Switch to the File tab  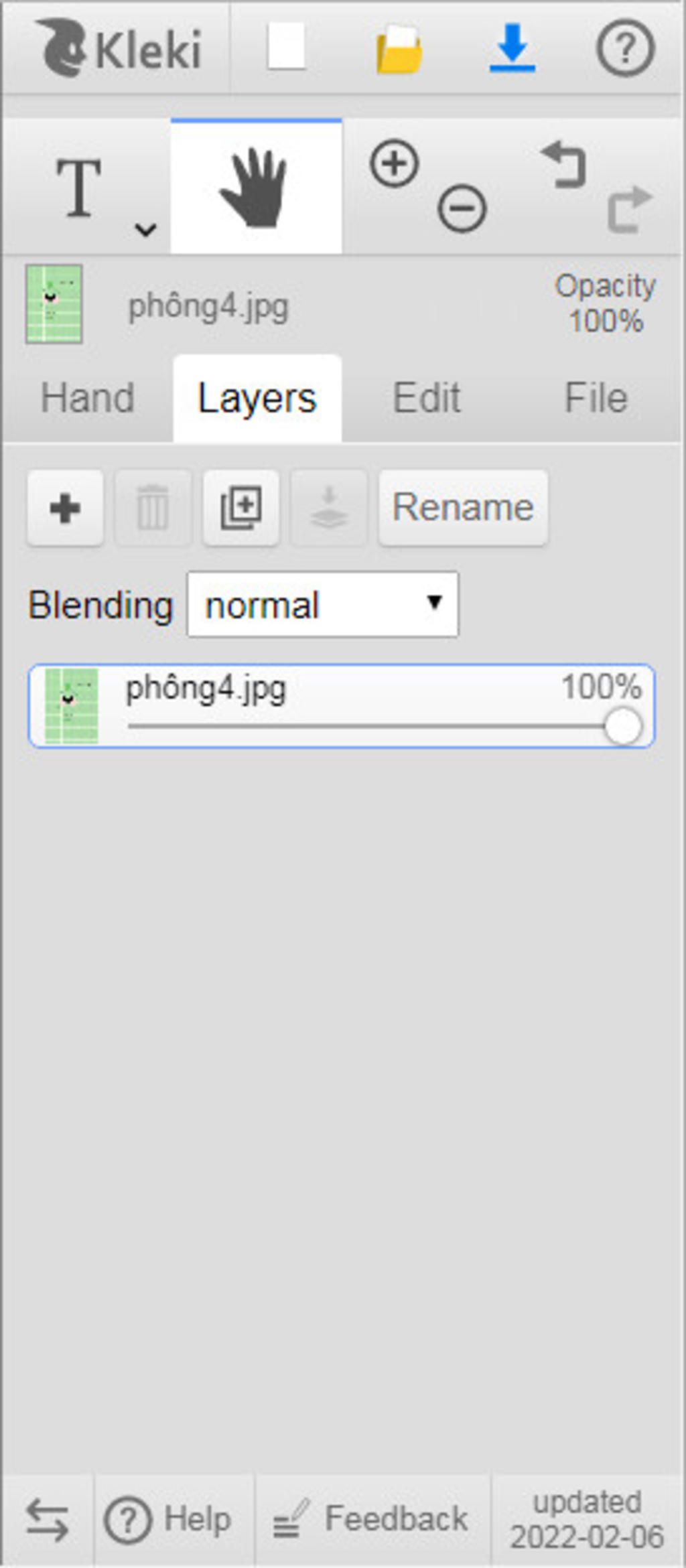596,398
